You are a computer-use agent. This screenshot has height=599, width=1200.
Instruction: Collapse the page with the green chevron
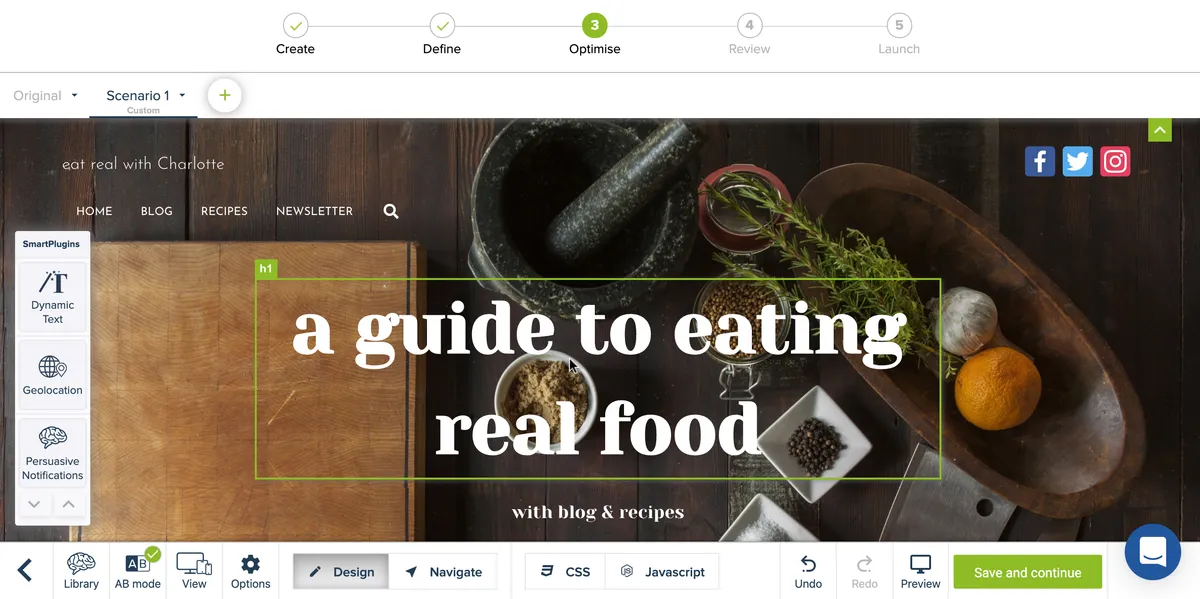click(x=1159, y=130)
